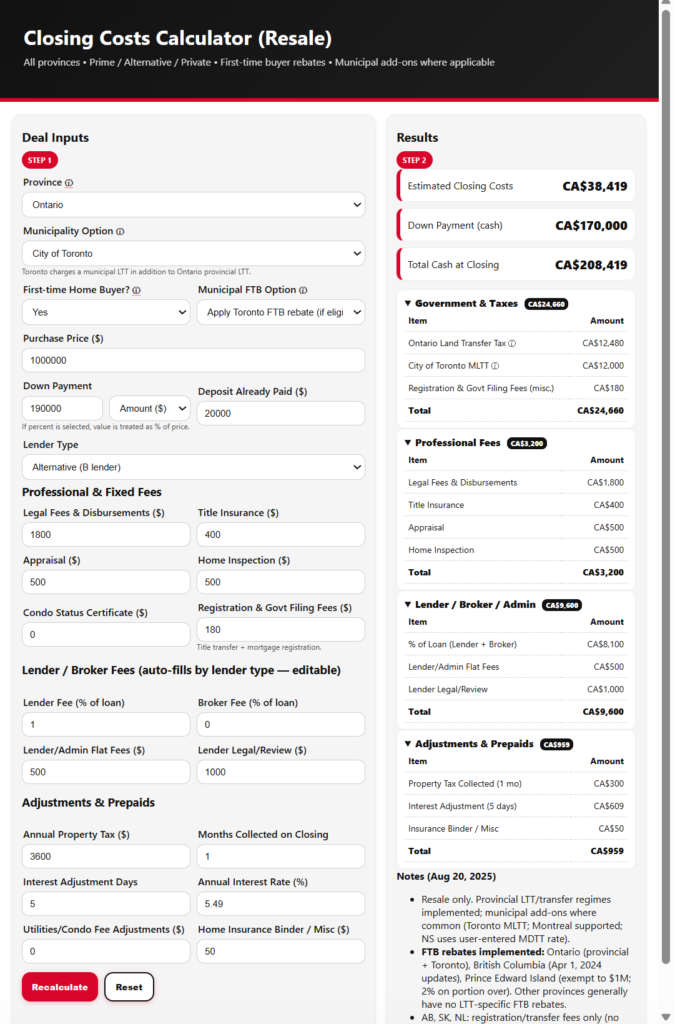
Task: Click info icon next to First-time Home Buyer
Action: (x=136, y=291)
